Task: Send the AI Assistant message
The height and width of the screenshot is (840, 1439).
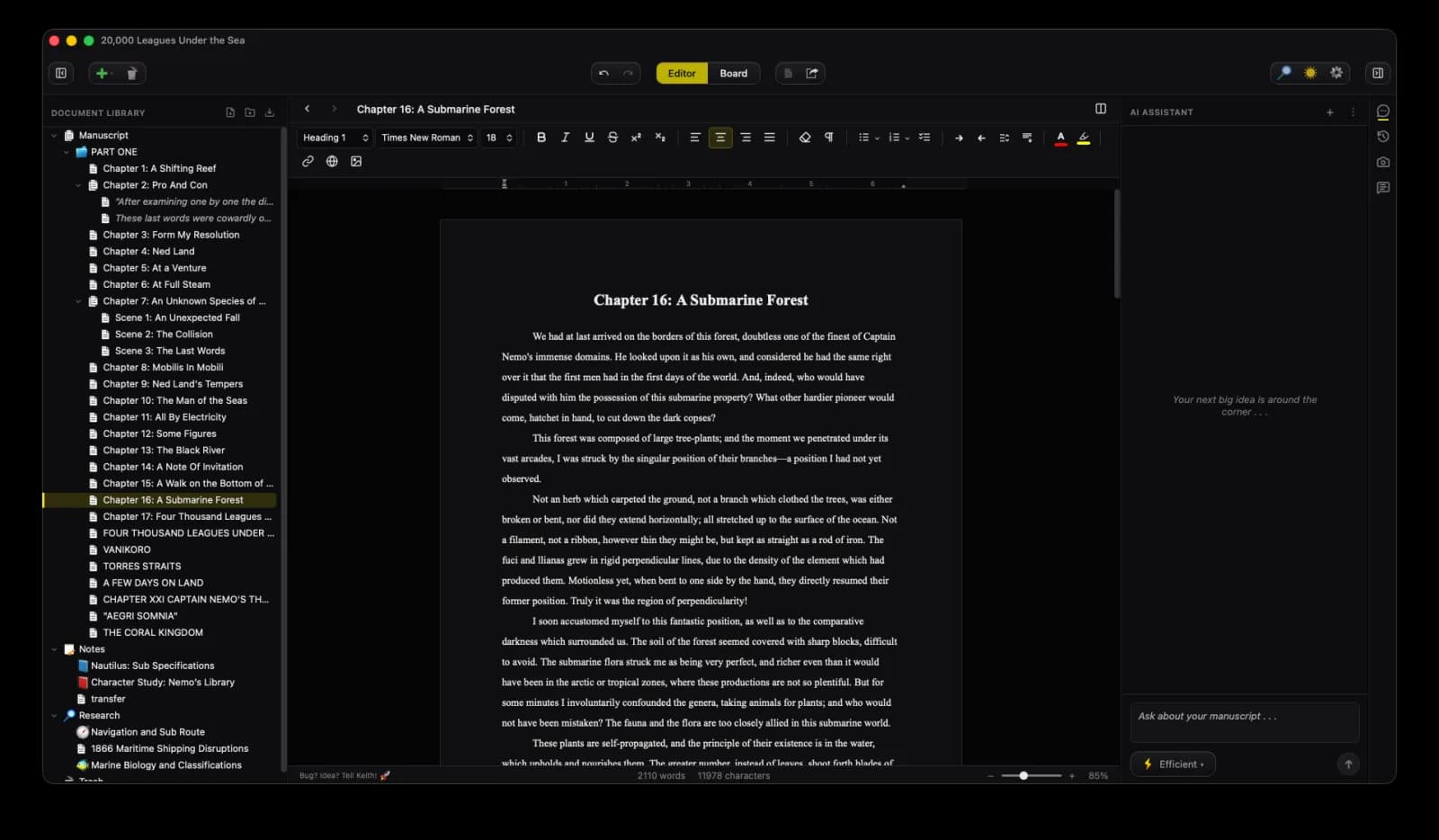Action: [1347, 764]
